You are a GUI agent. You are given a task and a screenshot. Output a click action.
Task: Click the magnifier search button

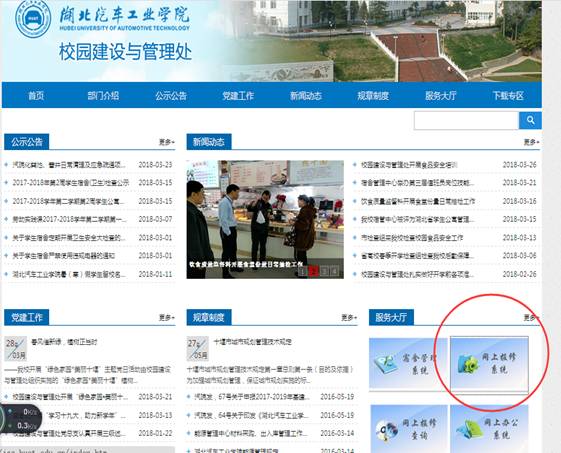(530, 120)
